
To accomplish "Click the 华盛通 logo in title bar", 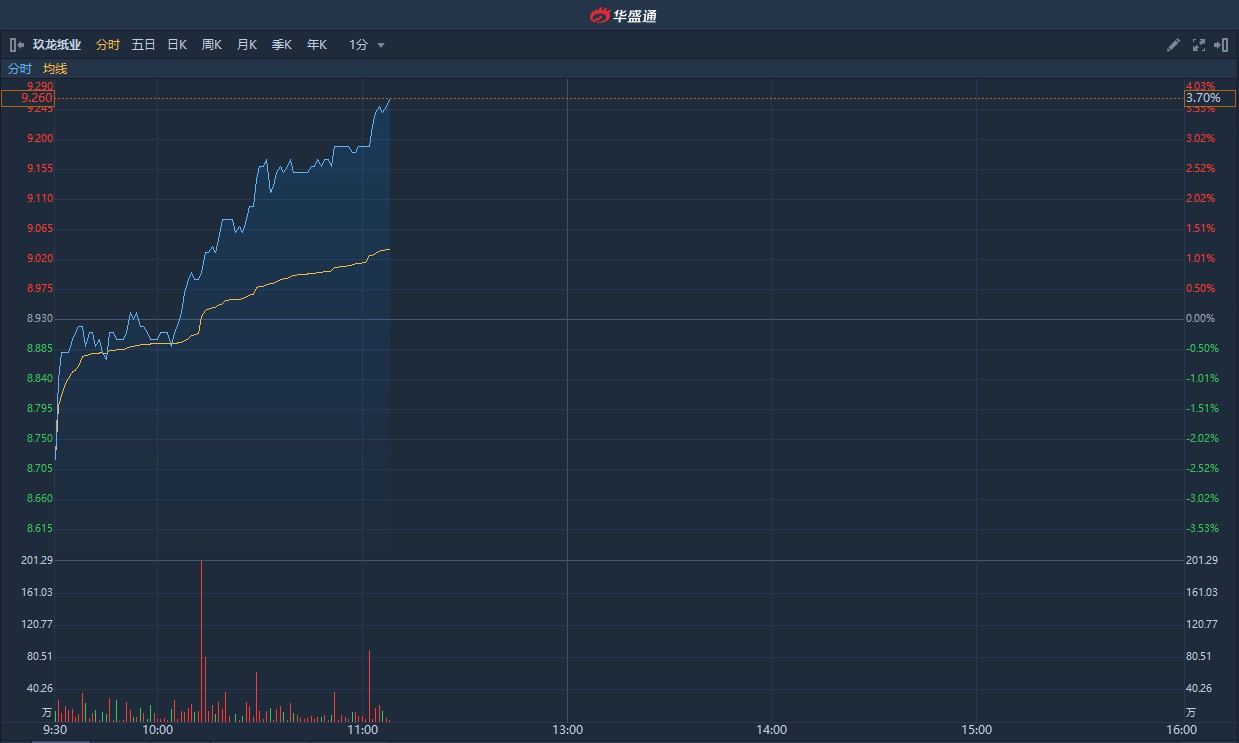I will tap(623, 15).
